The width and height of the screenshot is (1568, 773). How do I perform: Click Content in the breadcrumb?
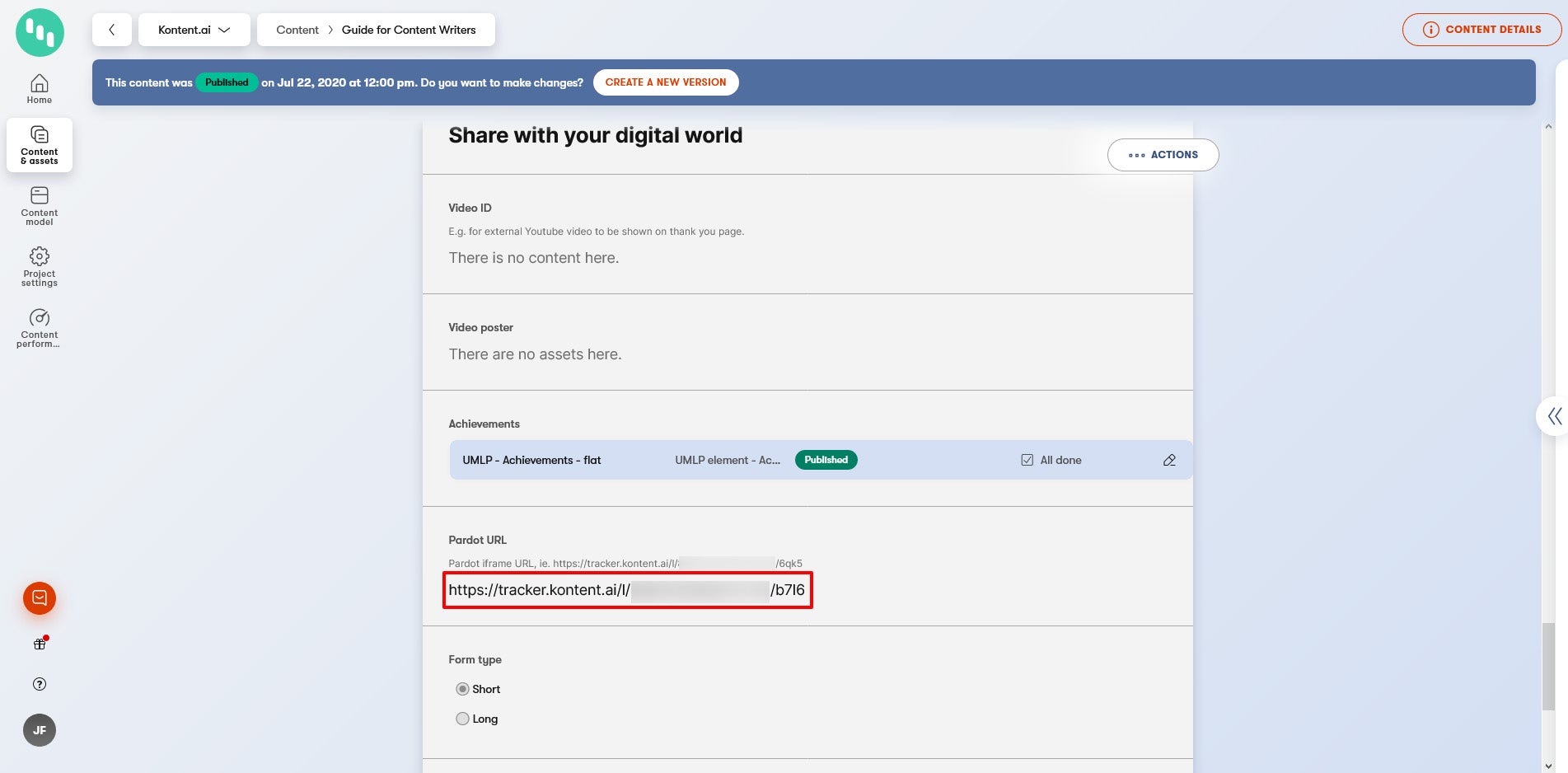click(x=297, y=30)
